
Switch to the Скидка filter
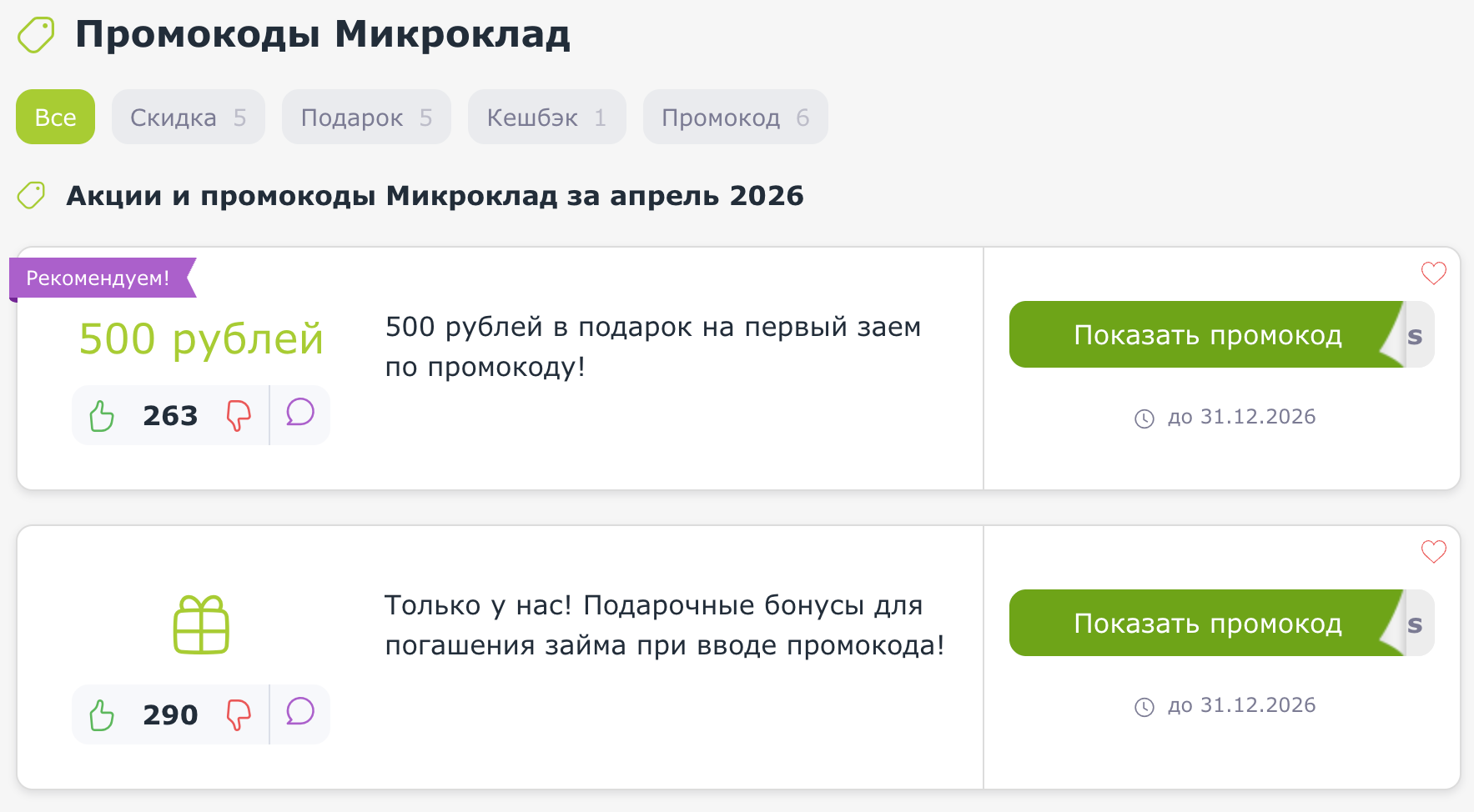pos(188,117)
